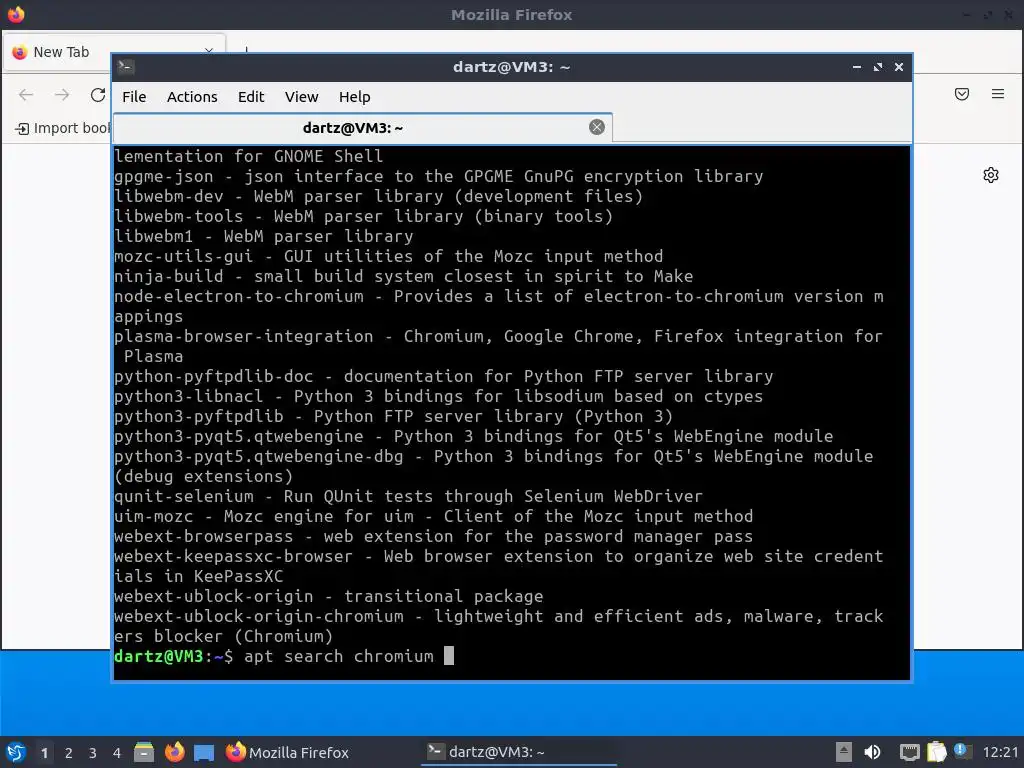This screenshot has width=1024, height=768.
Task: Open the Actions menu in the terminal
Action: 192,97
